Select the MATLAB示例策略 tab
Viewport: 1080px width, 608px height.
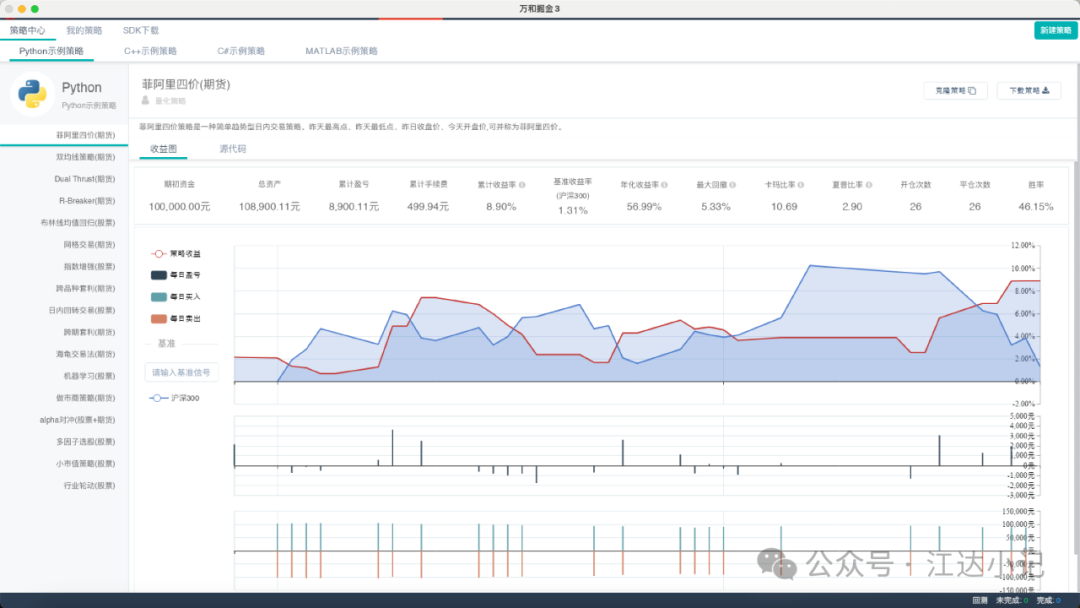pyautogui.click(x=341, y=51)
